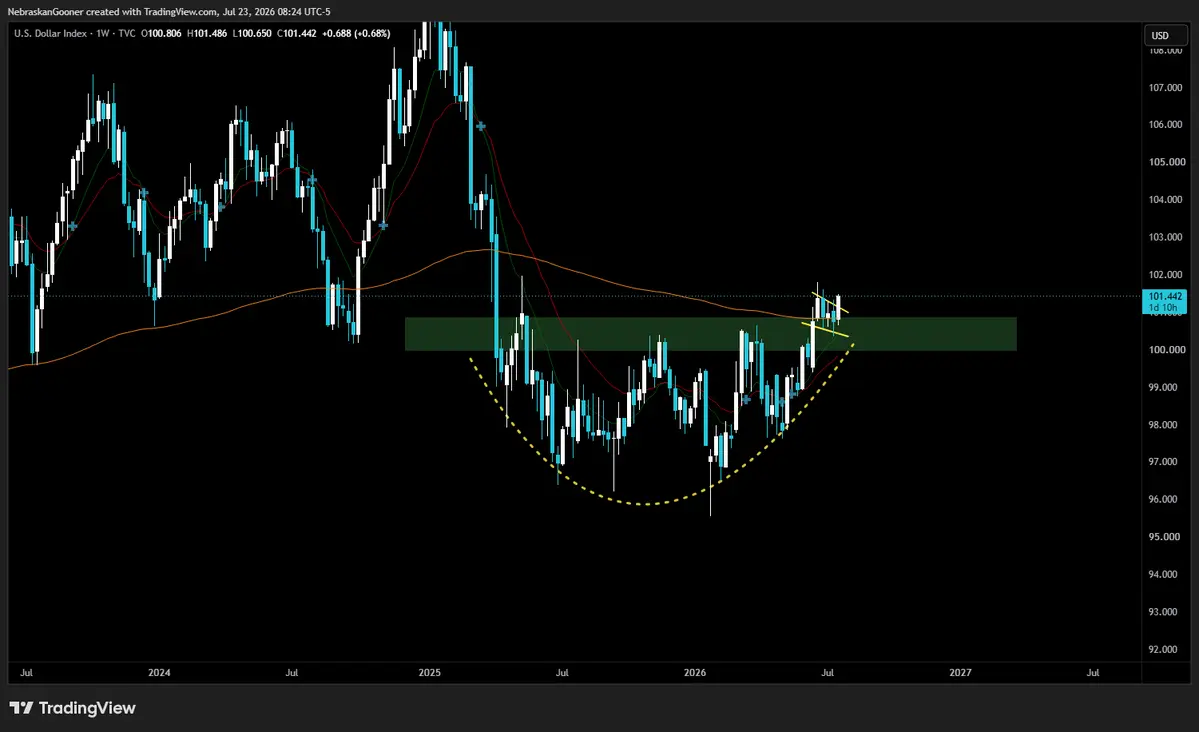Click the 94.000 price axis label
The width and height of the screenshot is (1199, 732).
coord(1163,574)
